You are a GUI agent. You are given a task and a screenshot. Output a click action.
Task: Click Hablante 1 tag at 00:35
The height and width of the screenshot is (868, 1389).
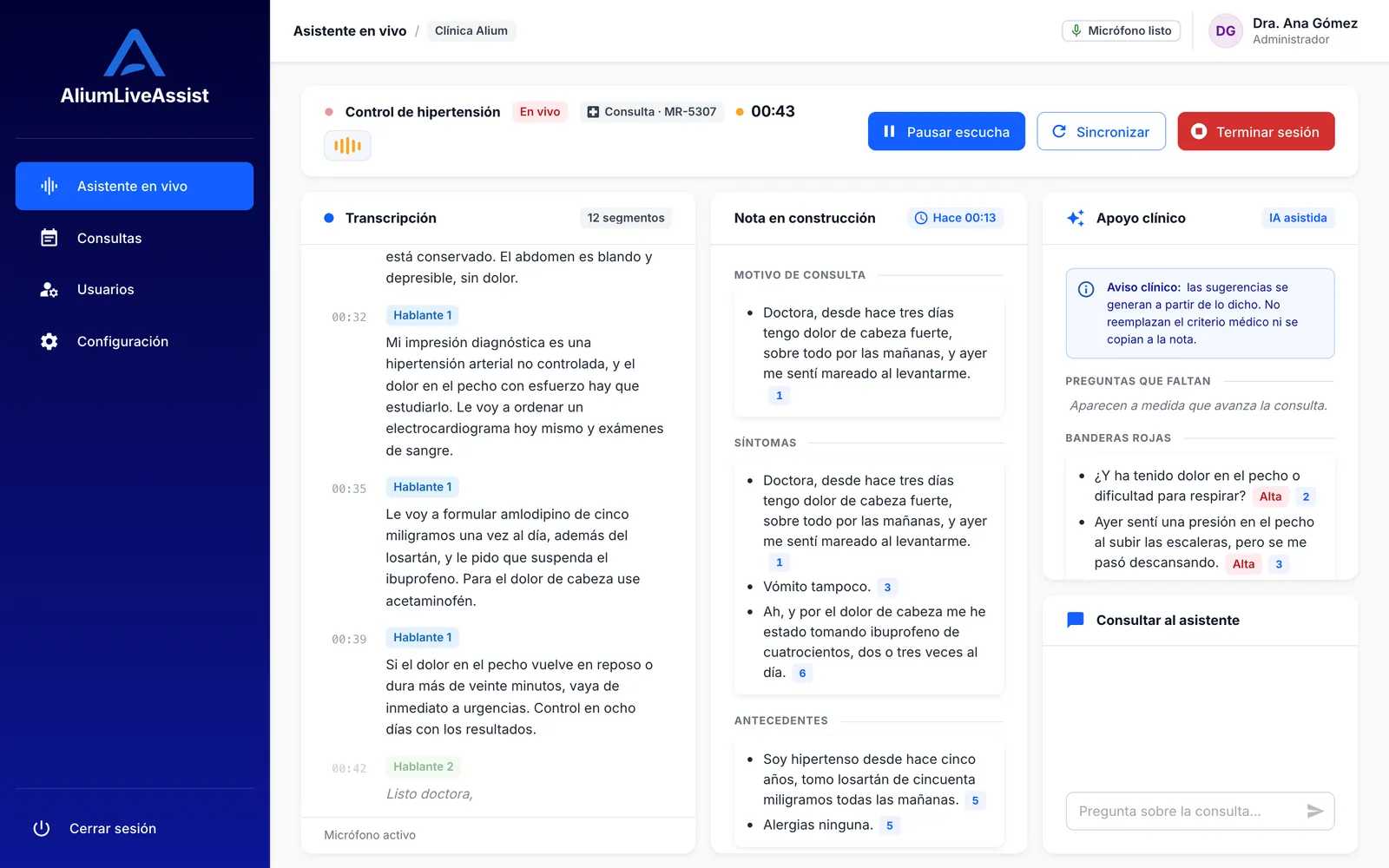tap(423, 487)
